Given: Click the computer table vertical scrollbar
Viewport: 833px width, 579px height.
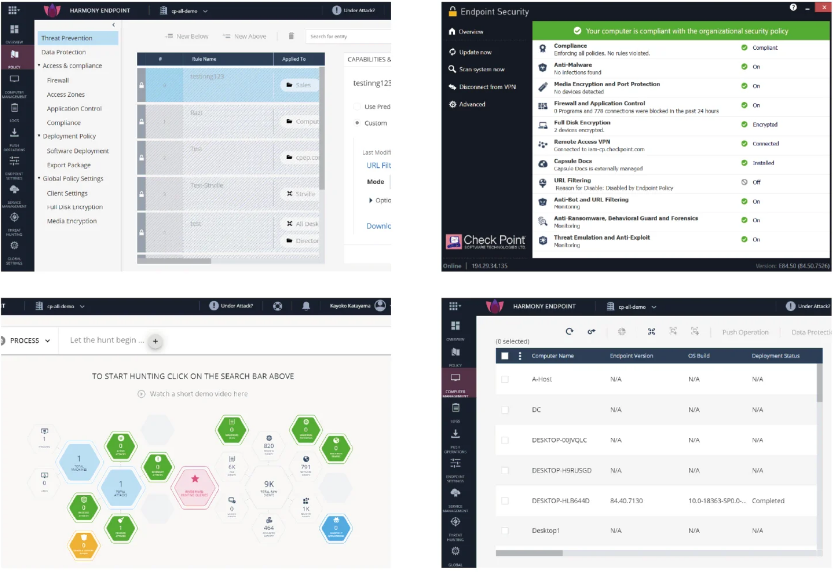Looking at the screenshot, I should tap(820, 382).
